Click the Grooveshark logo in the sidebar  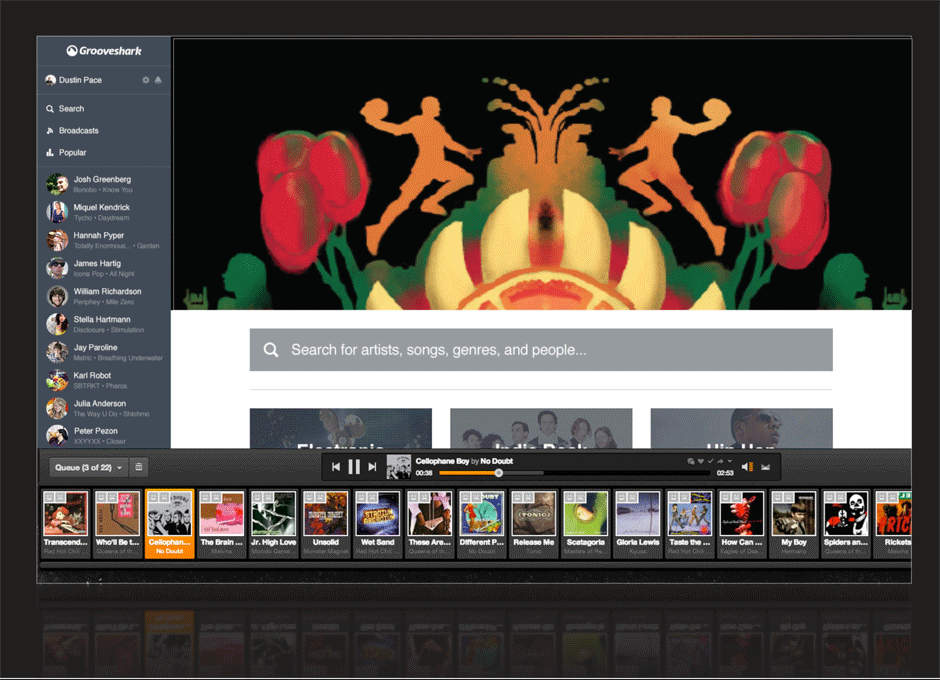[104, 51]
